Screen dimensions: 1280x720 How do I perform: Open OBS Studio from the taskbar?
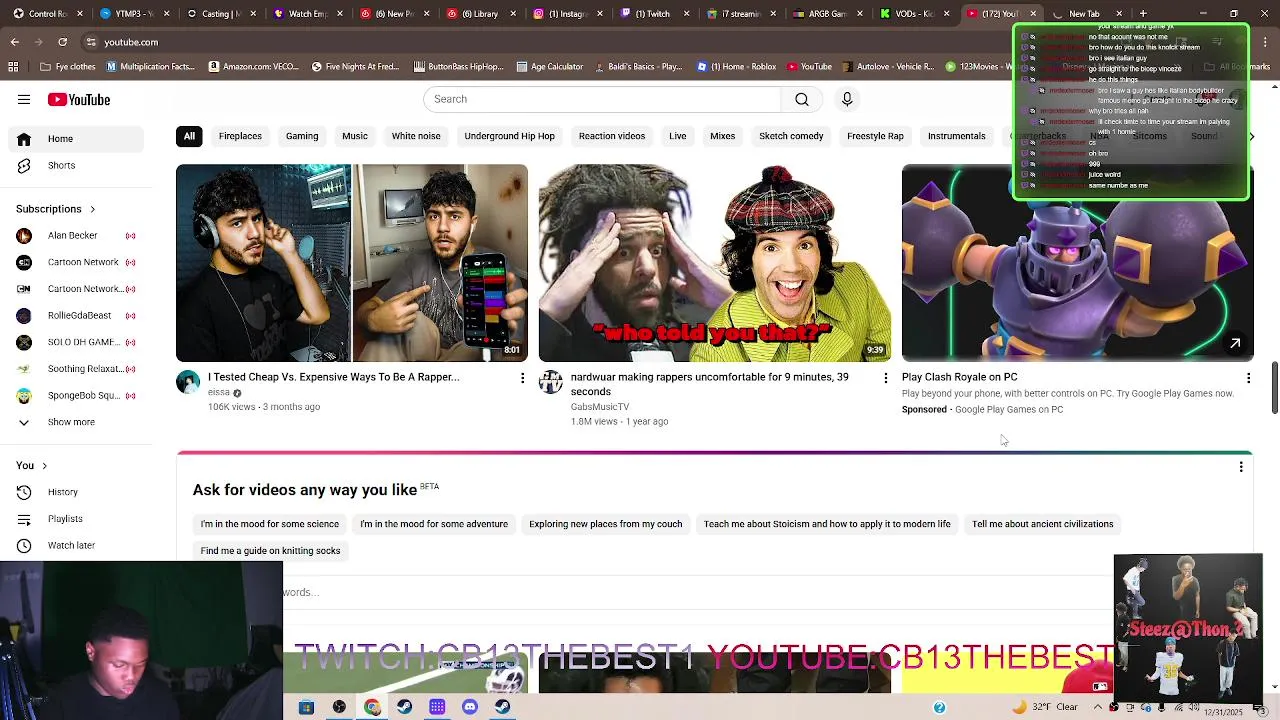(339, 707)
